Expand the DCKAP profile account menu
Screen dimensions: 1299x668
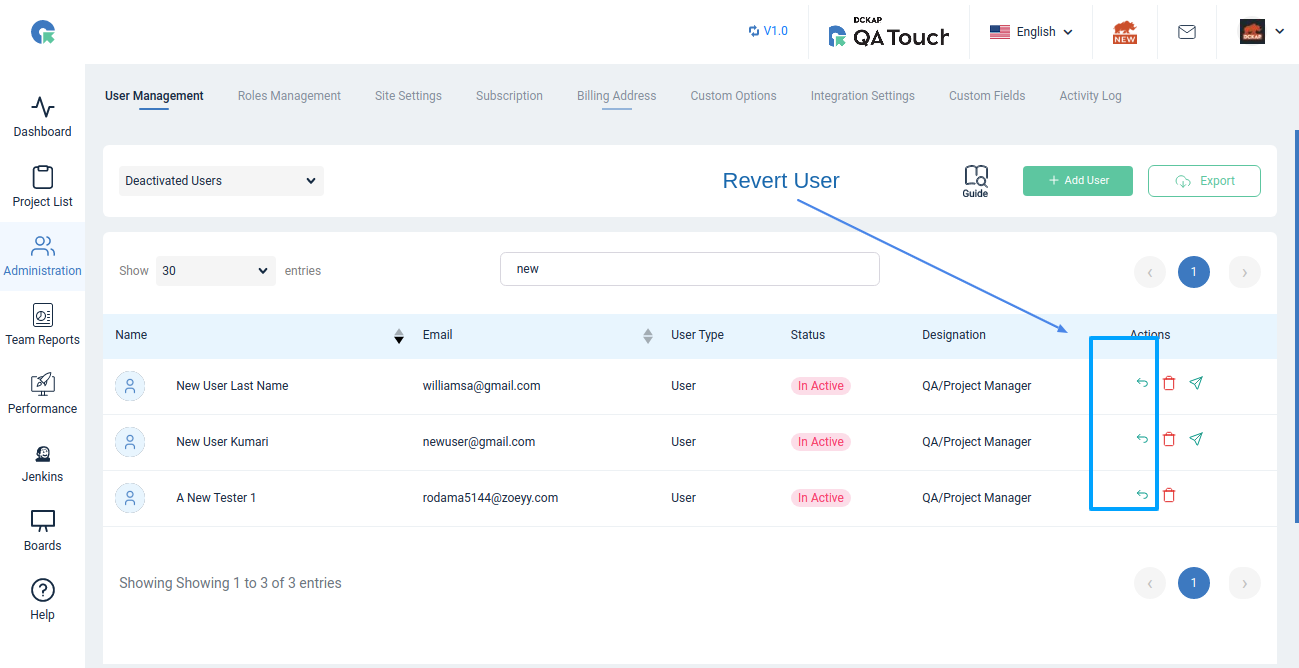[1262, 32]
